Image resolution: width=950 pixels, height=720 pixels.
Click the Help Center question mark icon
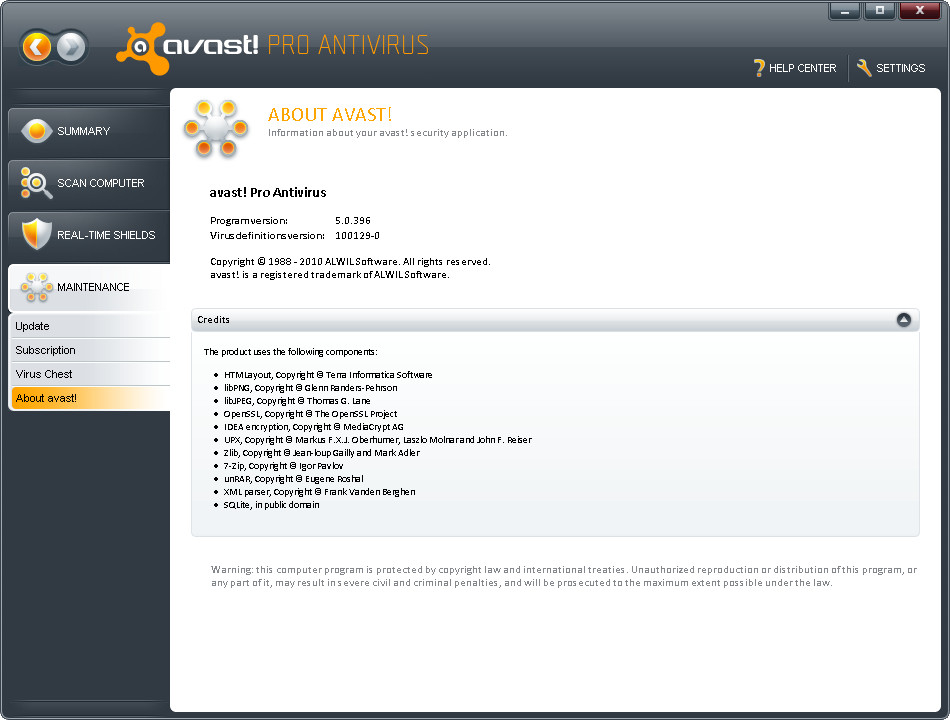click(x=759, y=68)
